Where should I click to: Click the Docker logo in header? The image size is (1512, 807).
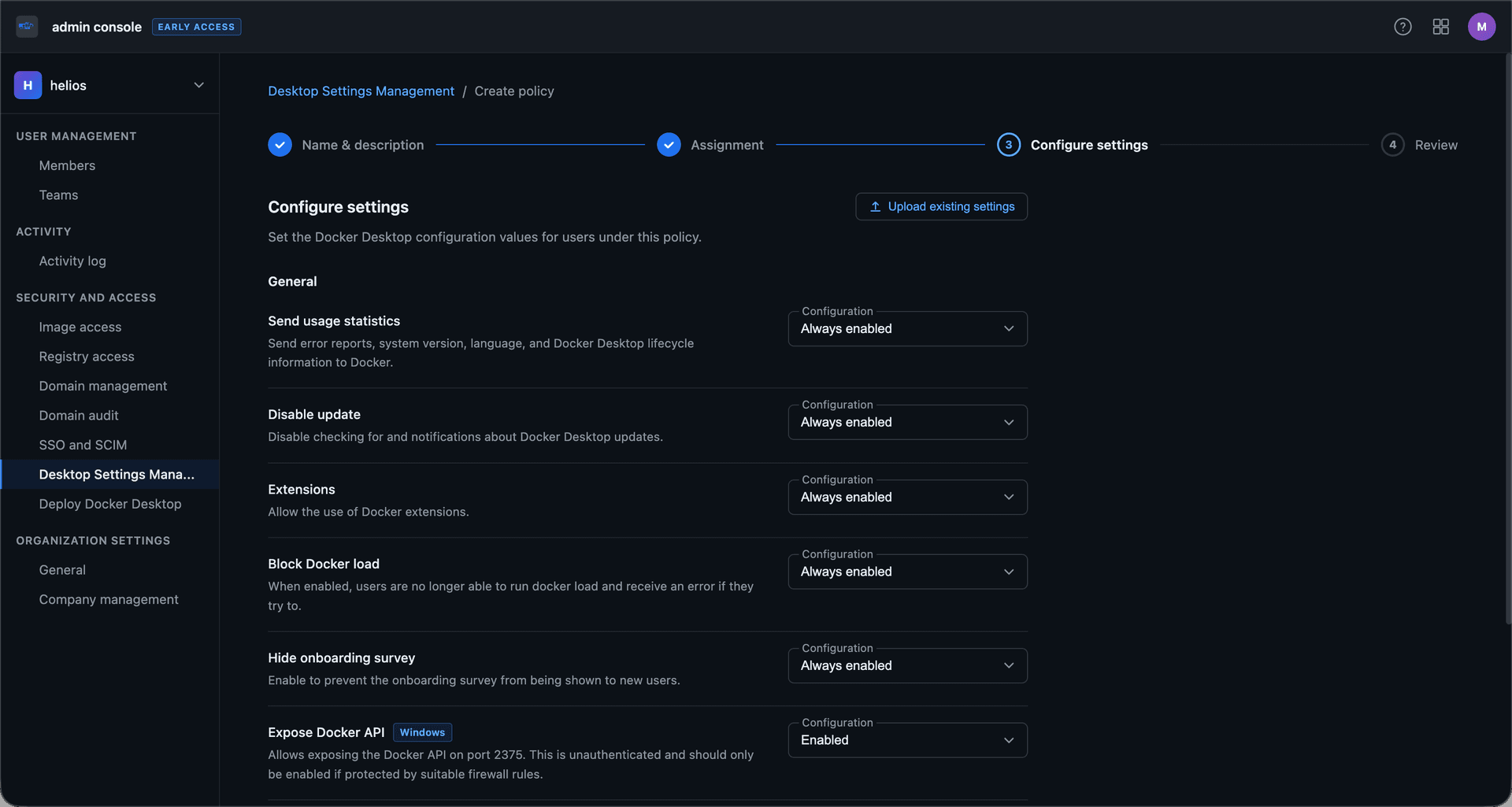(27, 27)
